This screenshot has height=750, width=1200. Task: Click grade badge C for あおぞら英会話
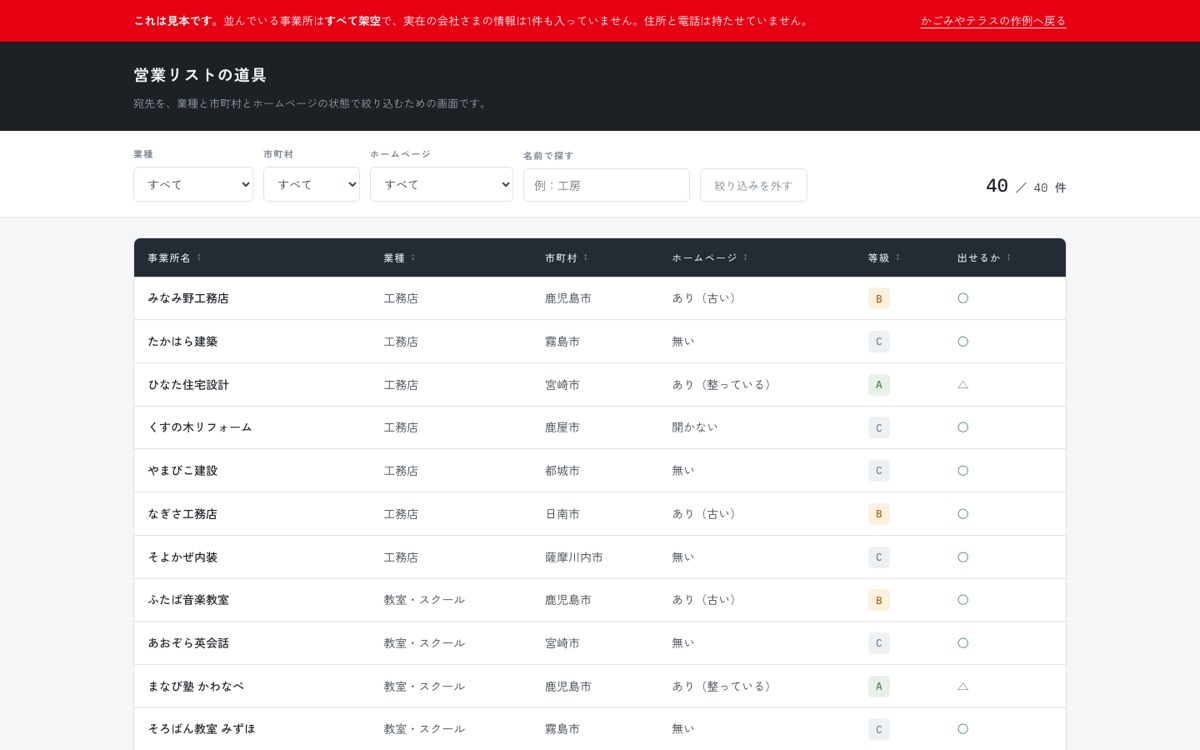[x=879, y=643]
